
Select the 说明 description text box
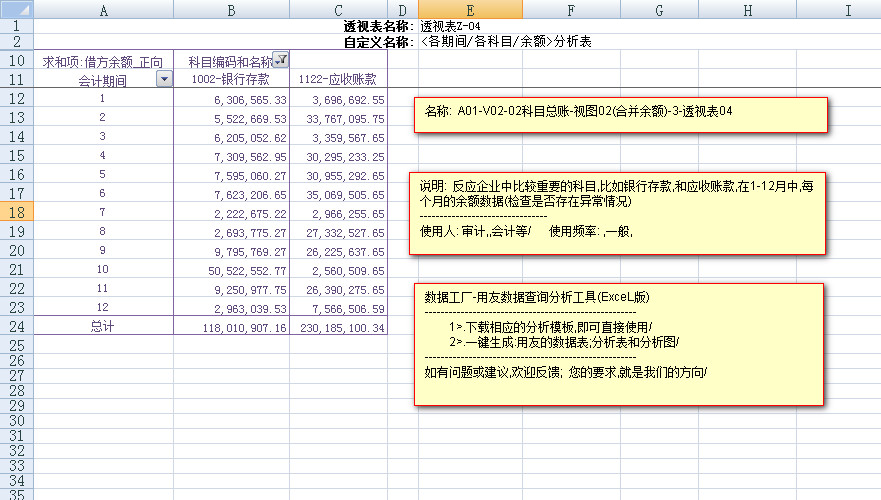(617, 212)
